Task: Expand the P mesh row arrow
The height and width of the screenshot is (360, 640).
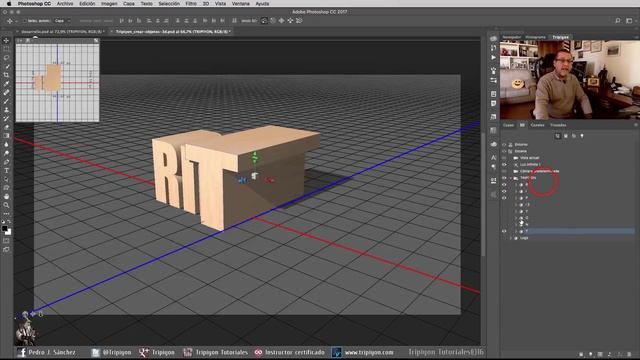Action: coord(516,198)
